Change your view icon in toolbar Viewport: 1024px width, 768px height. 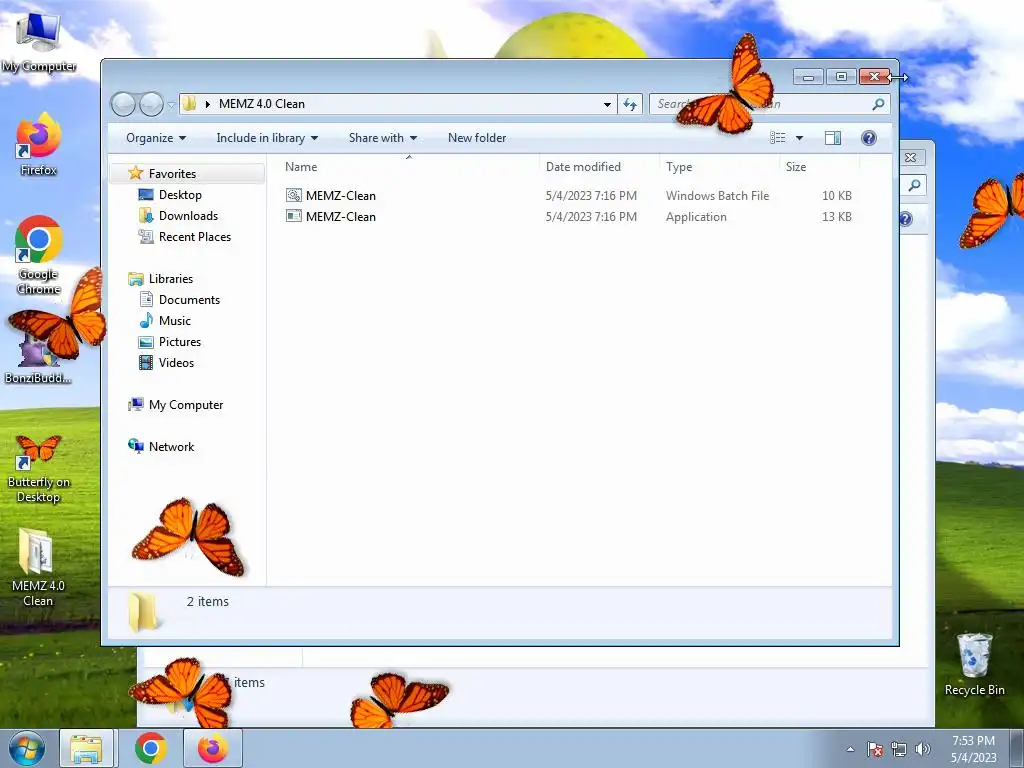(x=777, y=138)
